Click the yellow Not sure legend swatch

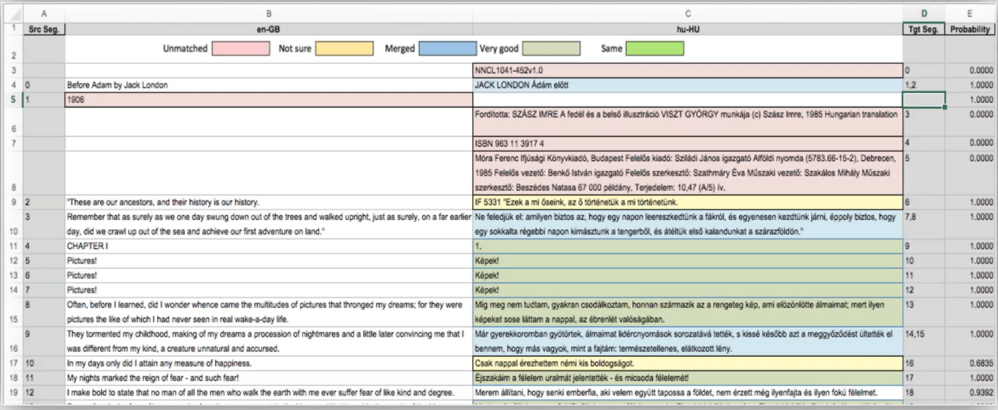pyautogui.click(x=344, y=48)
